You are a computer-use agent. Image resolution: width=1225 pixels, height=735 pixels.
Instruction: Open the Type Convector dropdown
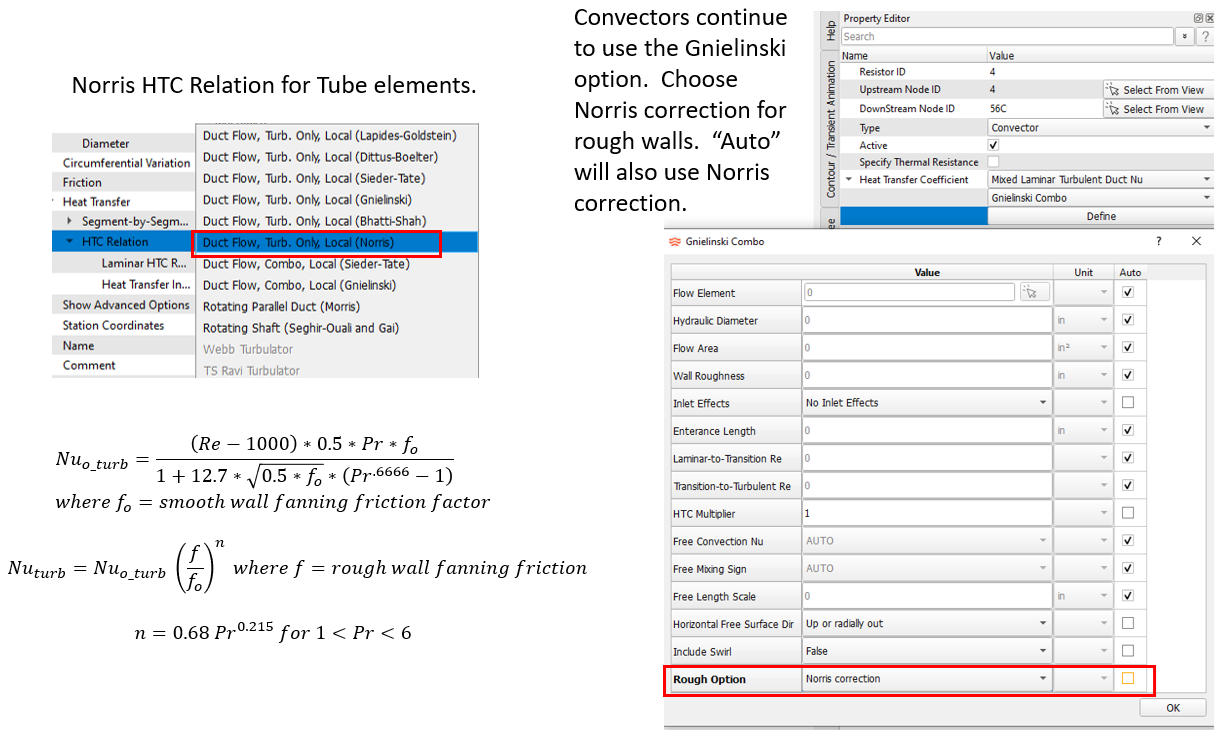(1101, 128)
